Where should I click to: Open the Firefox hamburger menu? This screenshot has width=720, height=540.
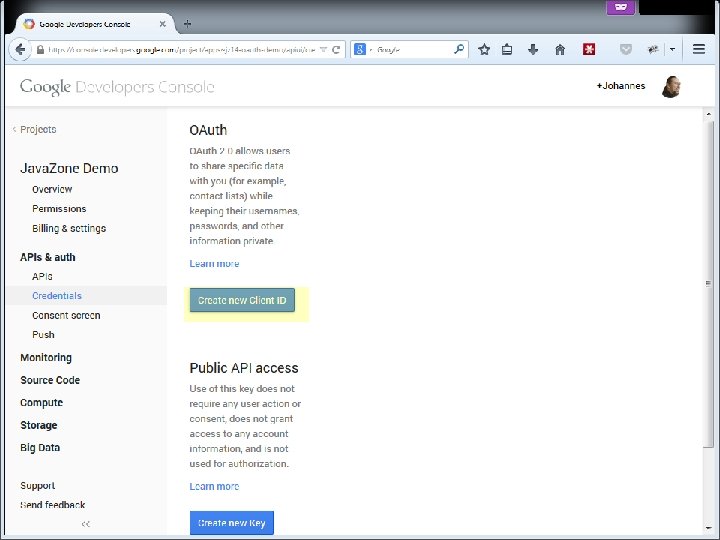click(x=698, y=49)
